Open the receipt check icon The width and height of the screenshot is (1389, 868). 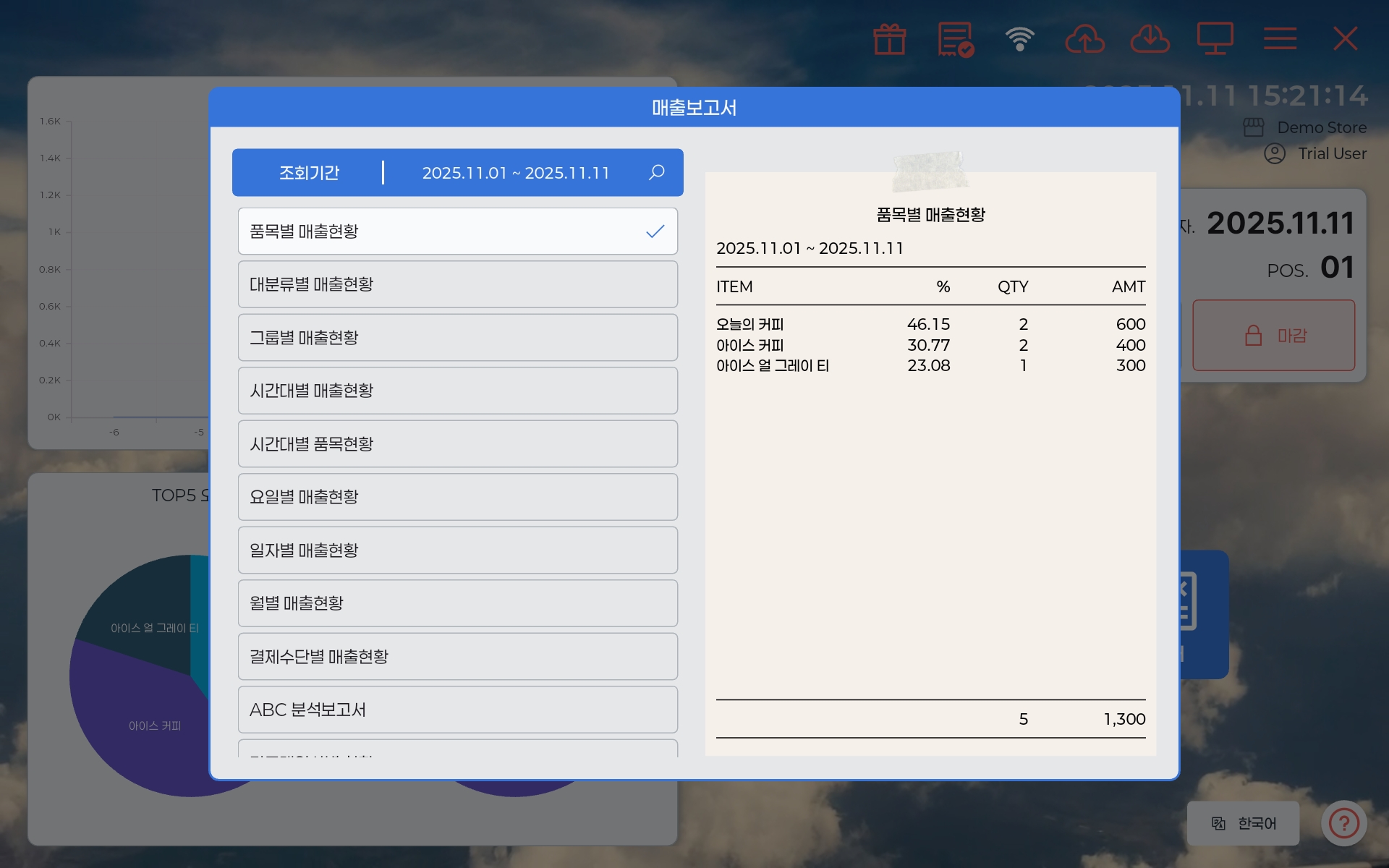[x=955, y=39]
